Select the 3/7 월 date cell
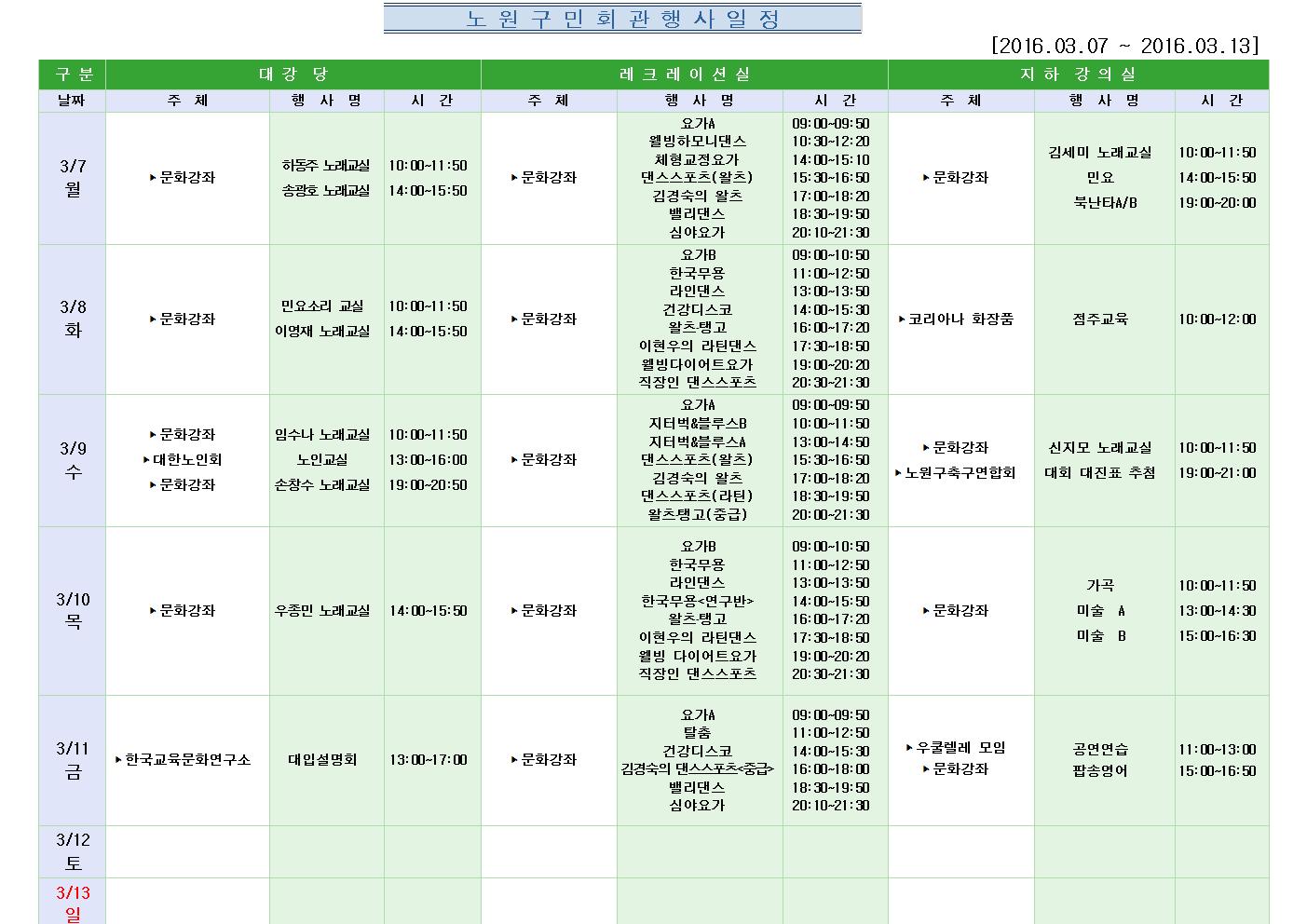The width and height of the screenshot is (1307, 924). (73, 178)
